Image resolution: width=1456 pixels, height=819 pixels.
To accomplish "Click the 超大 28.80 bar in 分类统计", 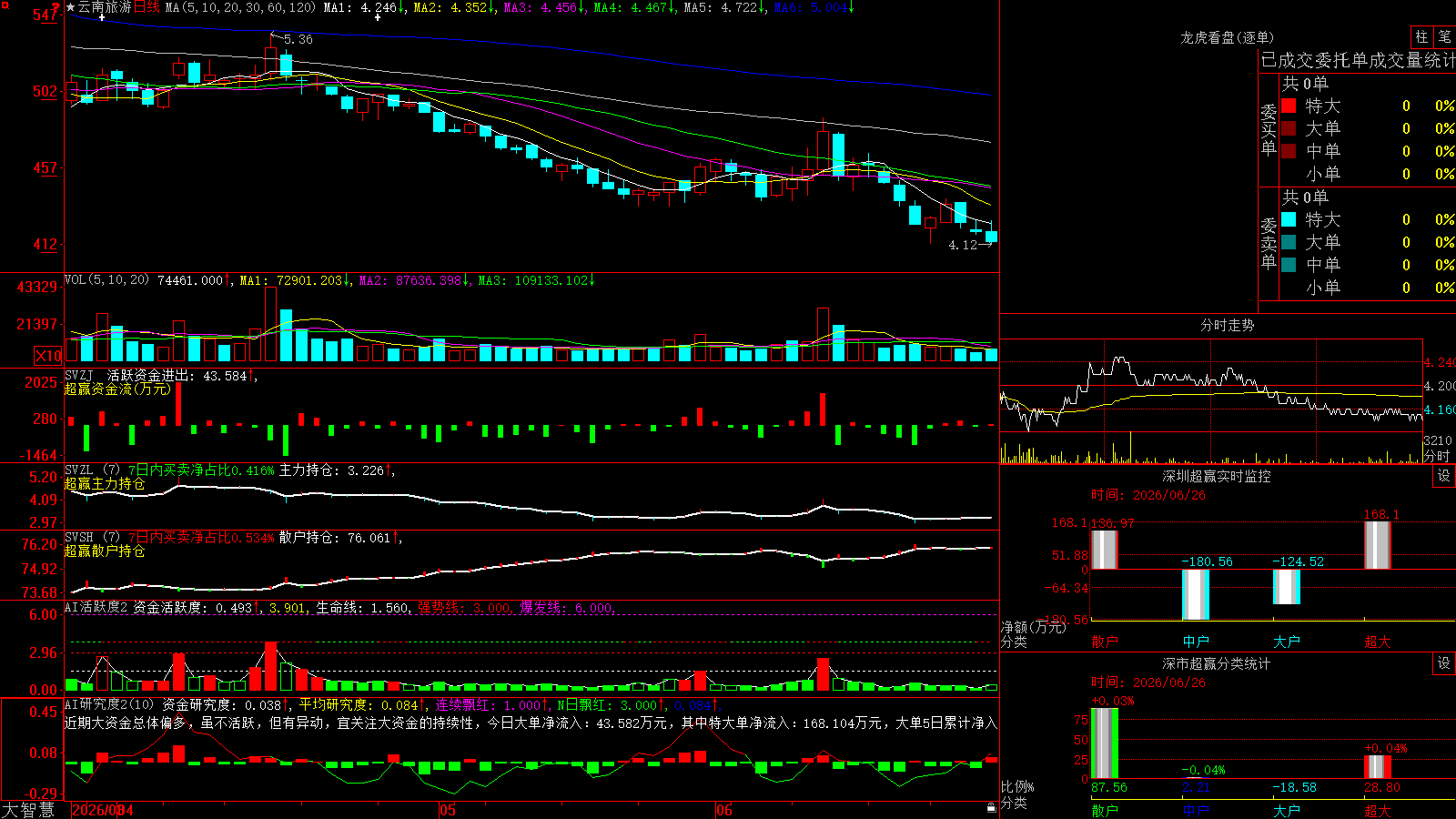I will click(1378, 766).
